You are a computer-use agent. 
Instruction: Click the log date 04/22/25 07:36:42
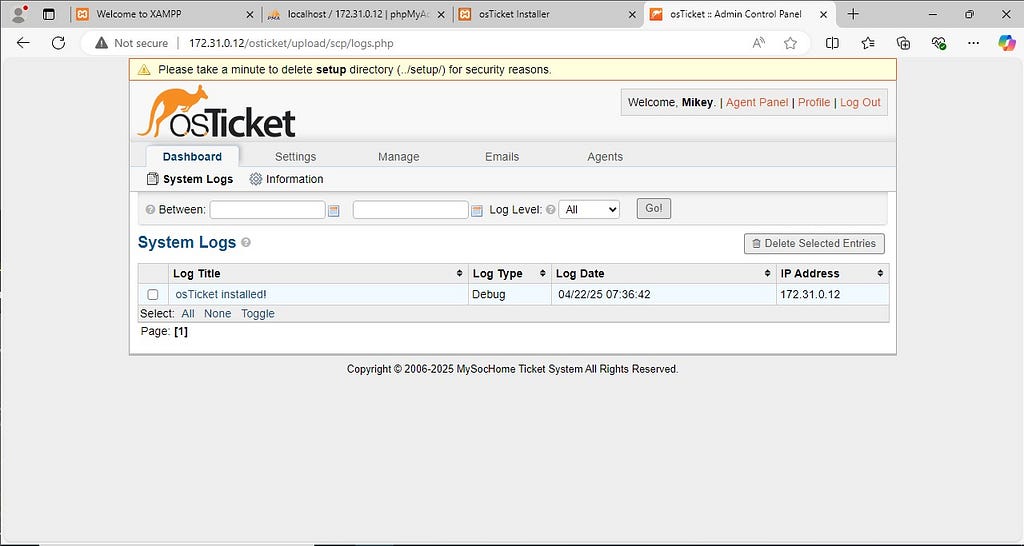tap(604, 295)
